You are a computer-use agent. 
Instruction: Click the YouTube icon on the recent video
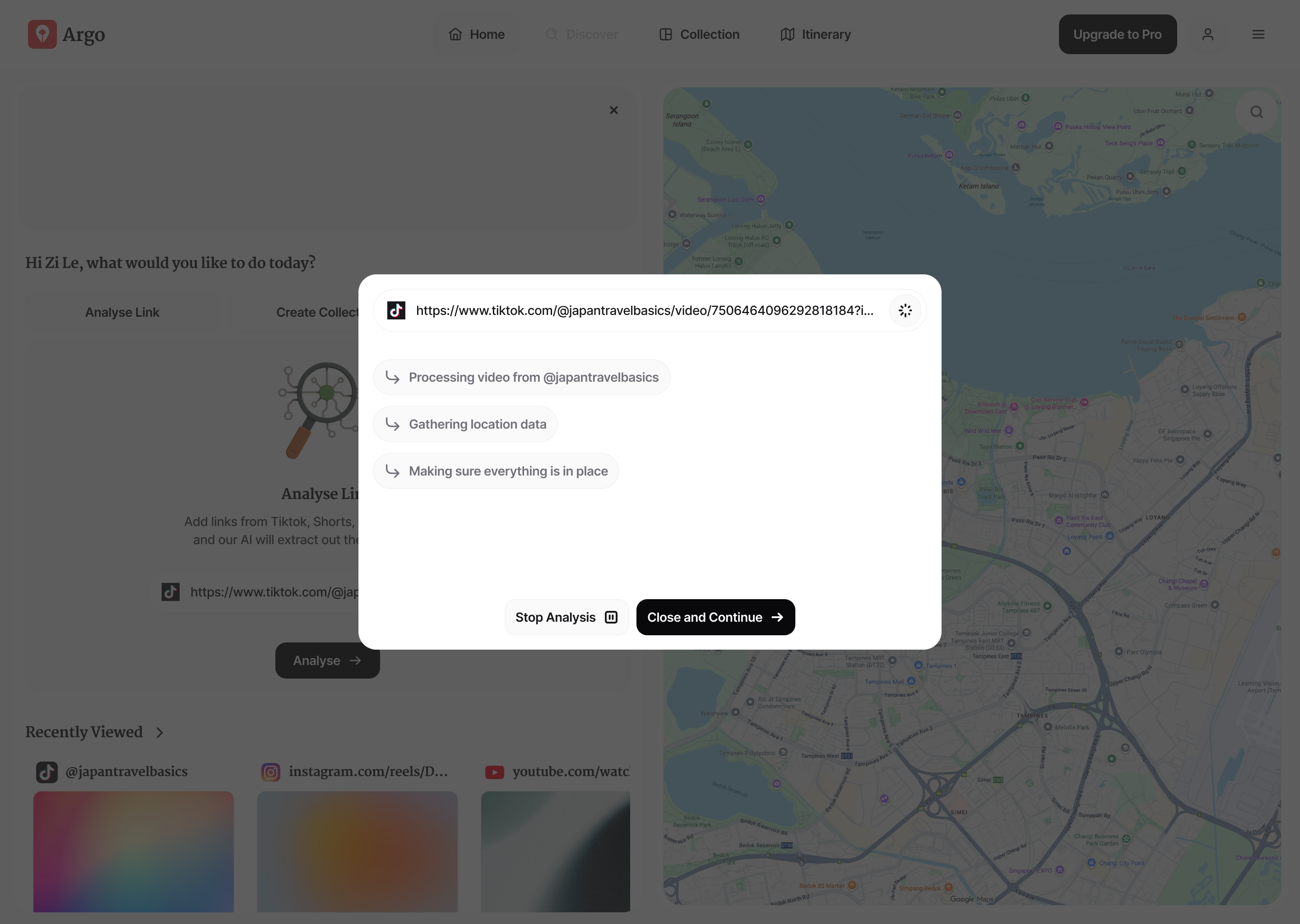[x=495, y=772]
